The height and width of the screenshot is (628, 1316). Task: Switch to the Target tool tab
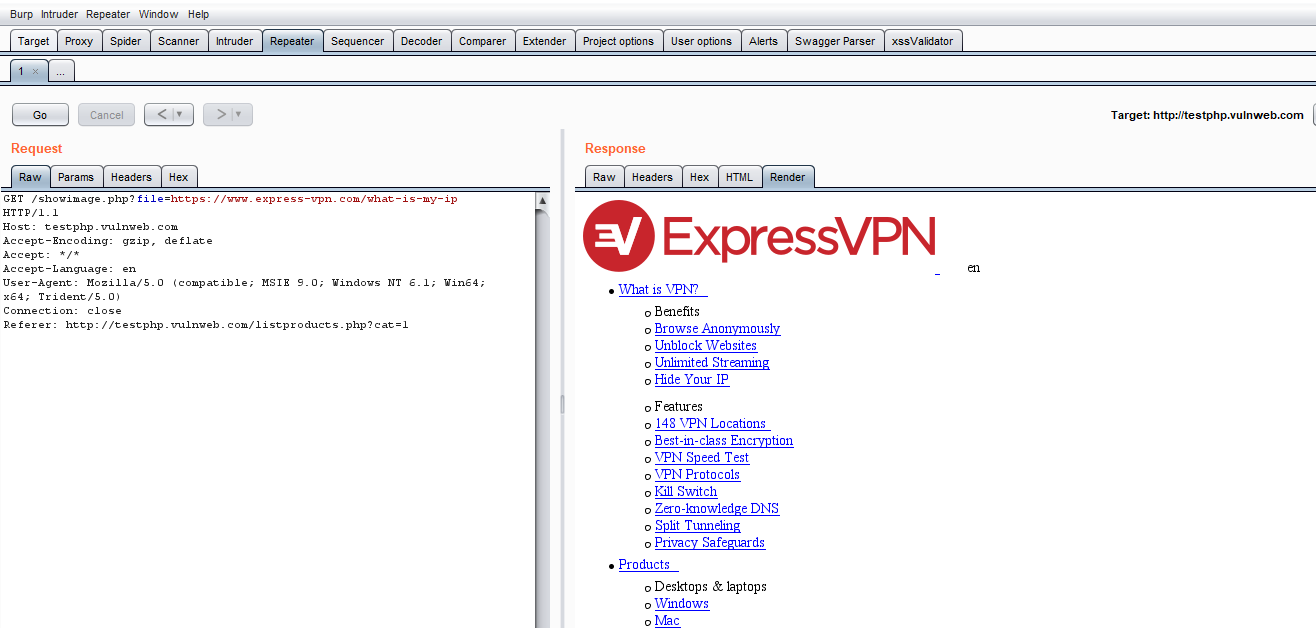33,41
